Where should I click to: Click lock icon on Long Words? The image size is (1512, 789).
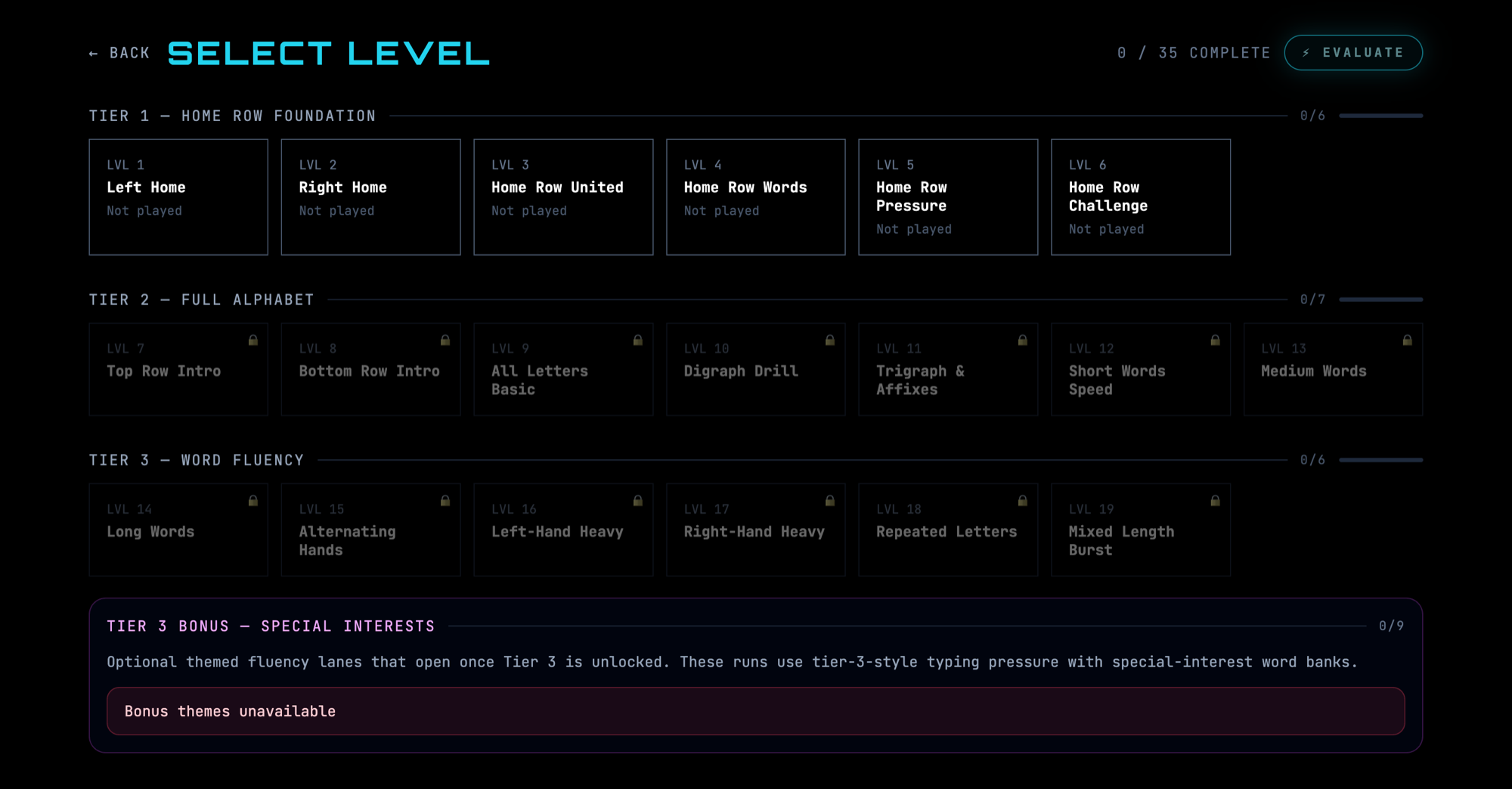[x=253, y=501]
